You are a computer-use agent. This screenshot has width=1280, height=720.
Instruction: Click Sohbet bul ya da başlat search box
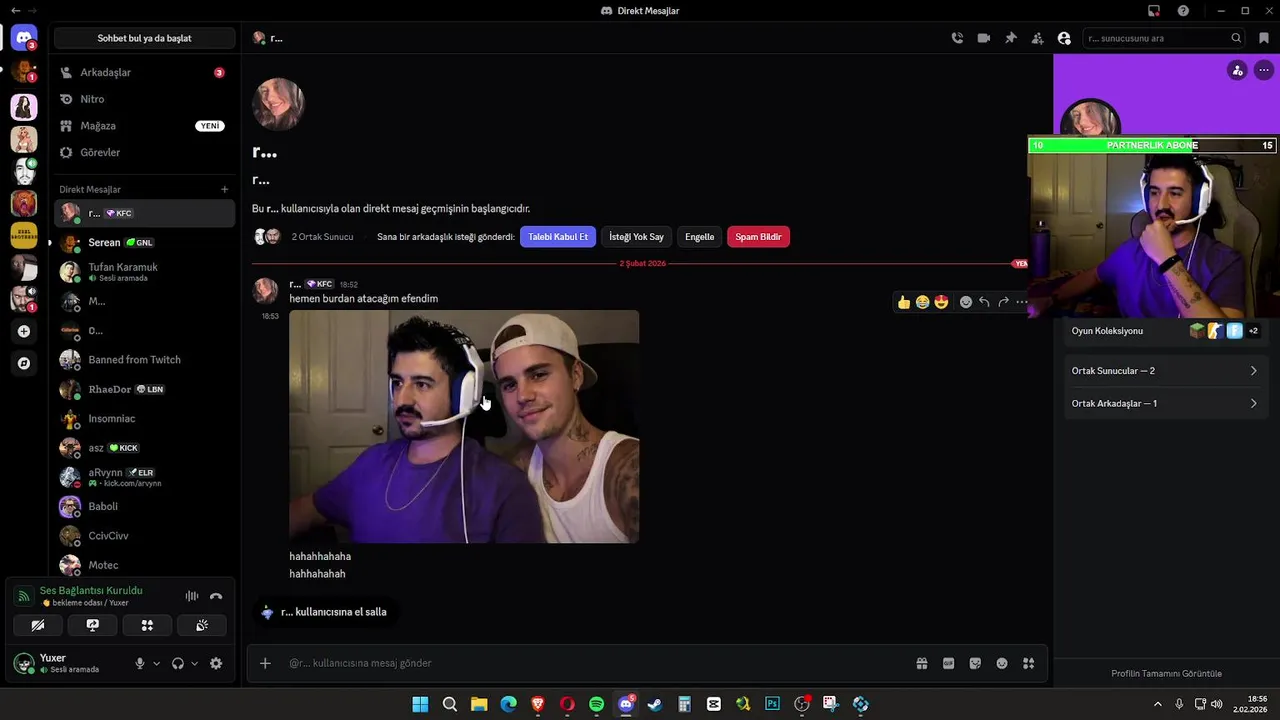click(x=145, y=38)
